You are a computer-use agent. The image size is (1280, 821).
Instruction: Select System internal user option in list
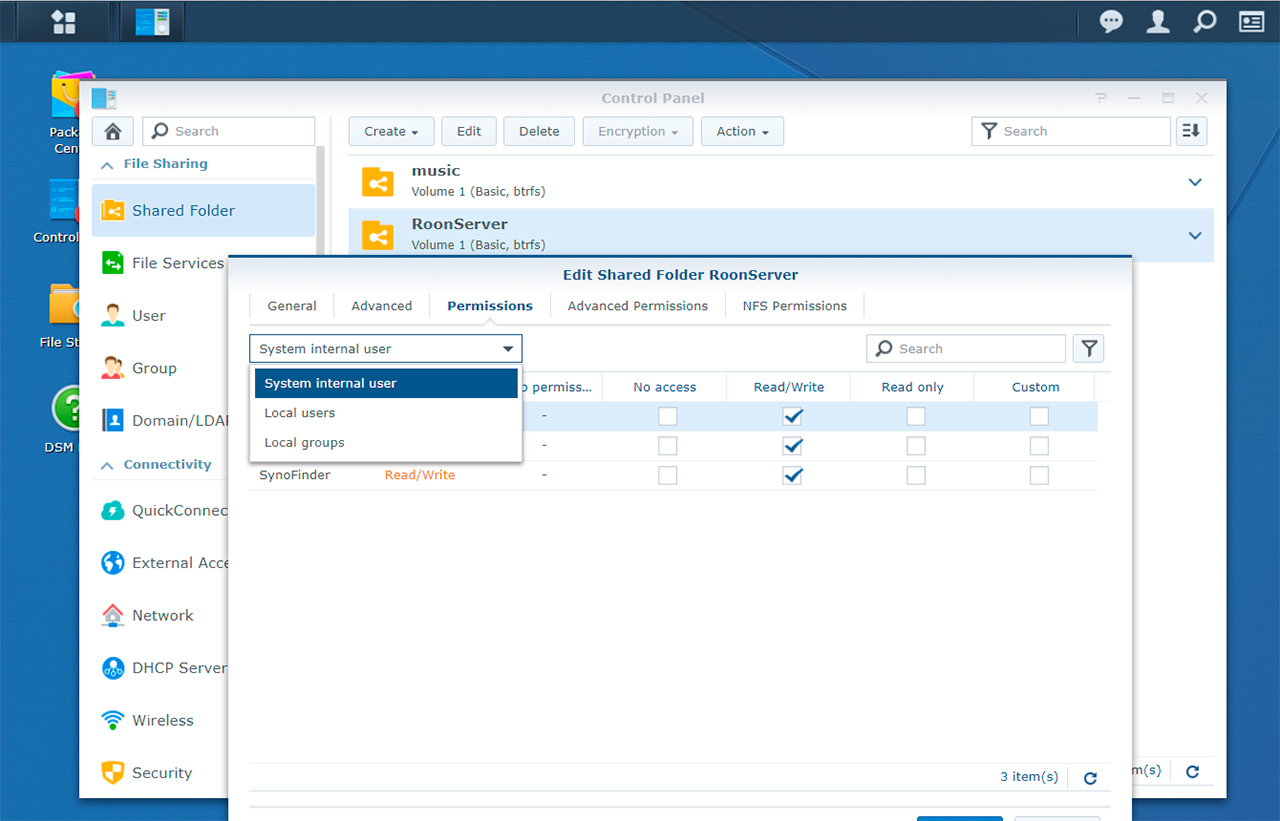[386, 383]
